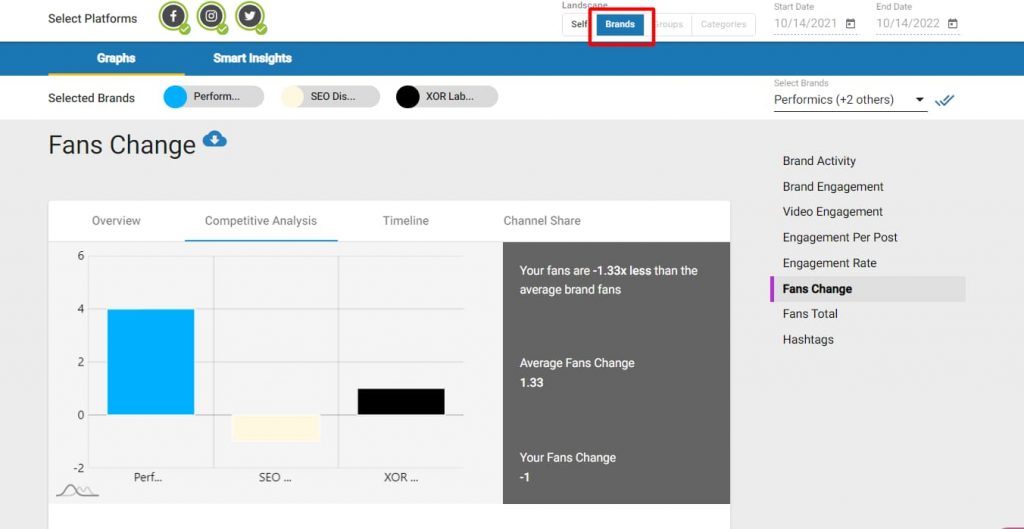The image size is (1024, 529).
Task: Select Fans Change in sidebar
Action: pos(868,289)
